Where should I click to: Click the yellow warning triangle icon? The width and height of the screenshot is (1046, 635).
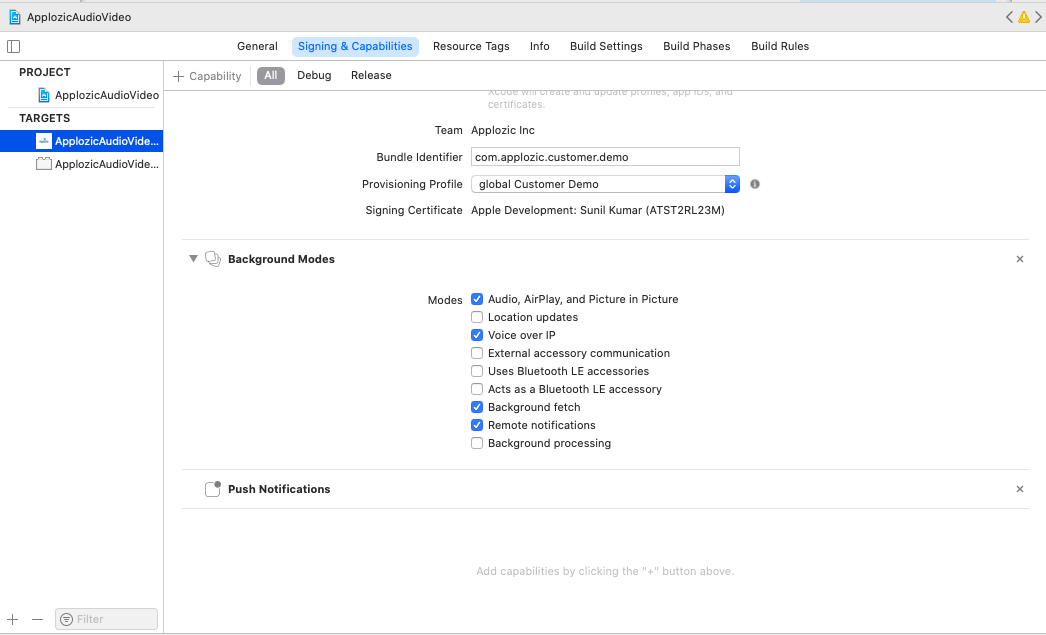click(x=1023, y=17)
